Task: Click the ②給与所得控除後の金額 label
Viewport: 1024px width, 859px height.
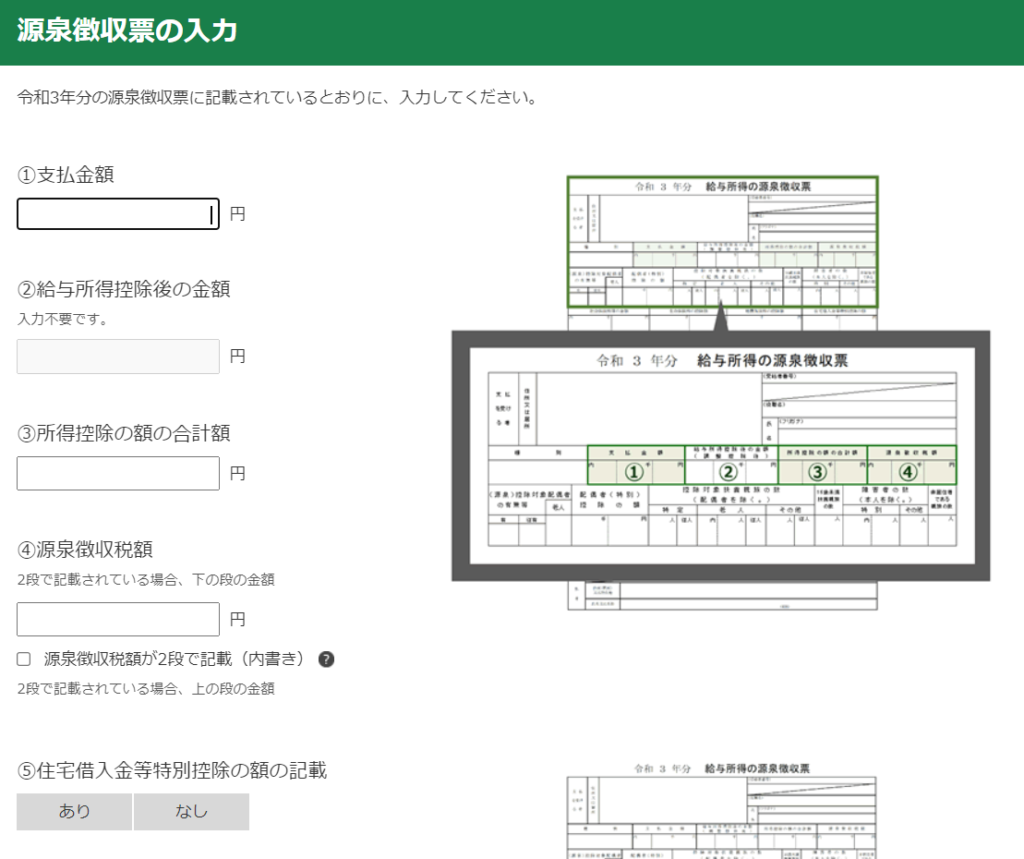Action: [123, 289]
